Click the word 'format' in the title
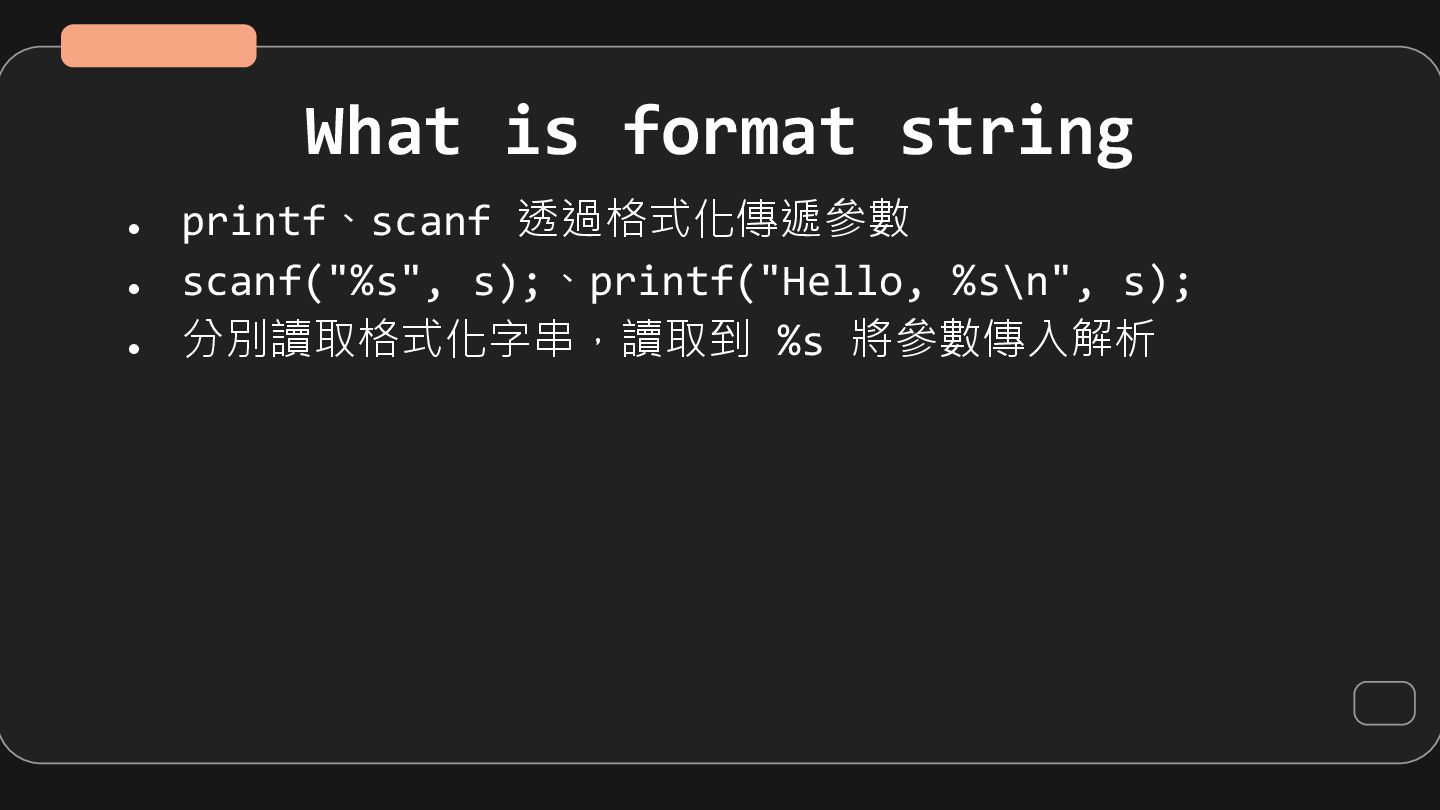Image resolution: width=1440 pixels, height=810 pixels. coord(740,131)
